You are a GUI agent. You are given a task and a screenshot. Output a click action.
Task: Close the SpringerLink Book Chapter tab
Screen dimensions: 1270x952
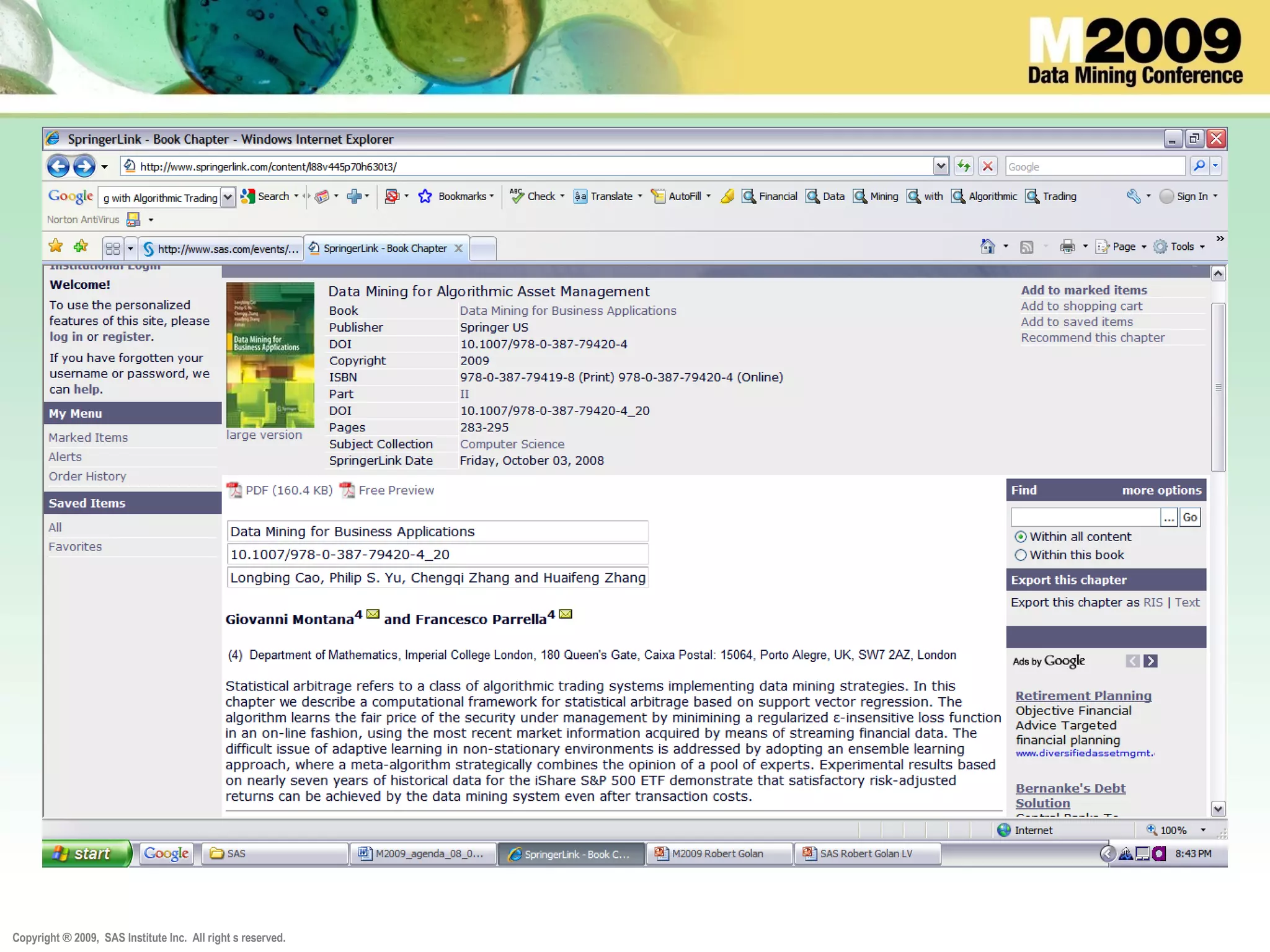(x=458, y=249)
